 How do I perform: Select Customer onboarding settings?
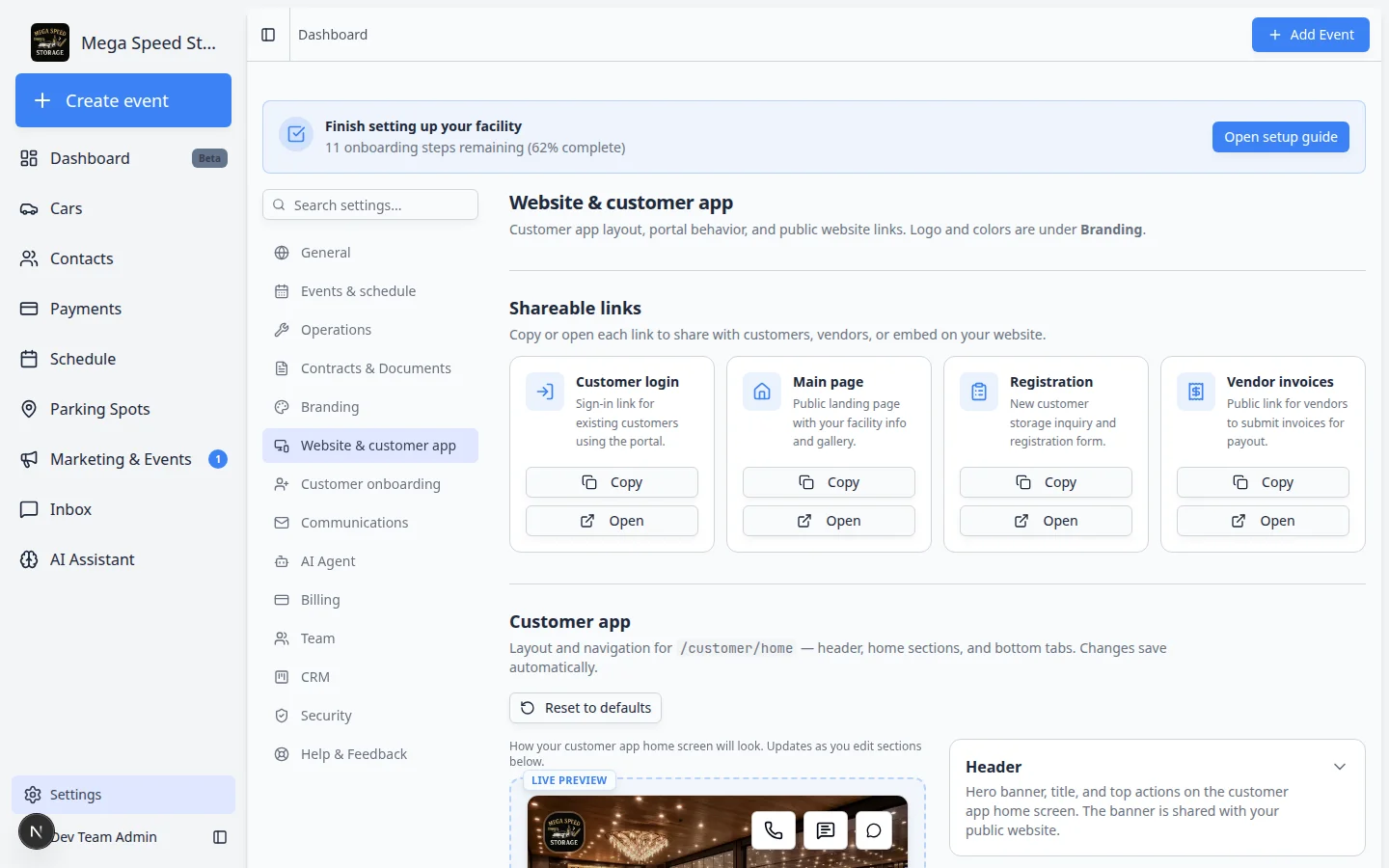370,484
